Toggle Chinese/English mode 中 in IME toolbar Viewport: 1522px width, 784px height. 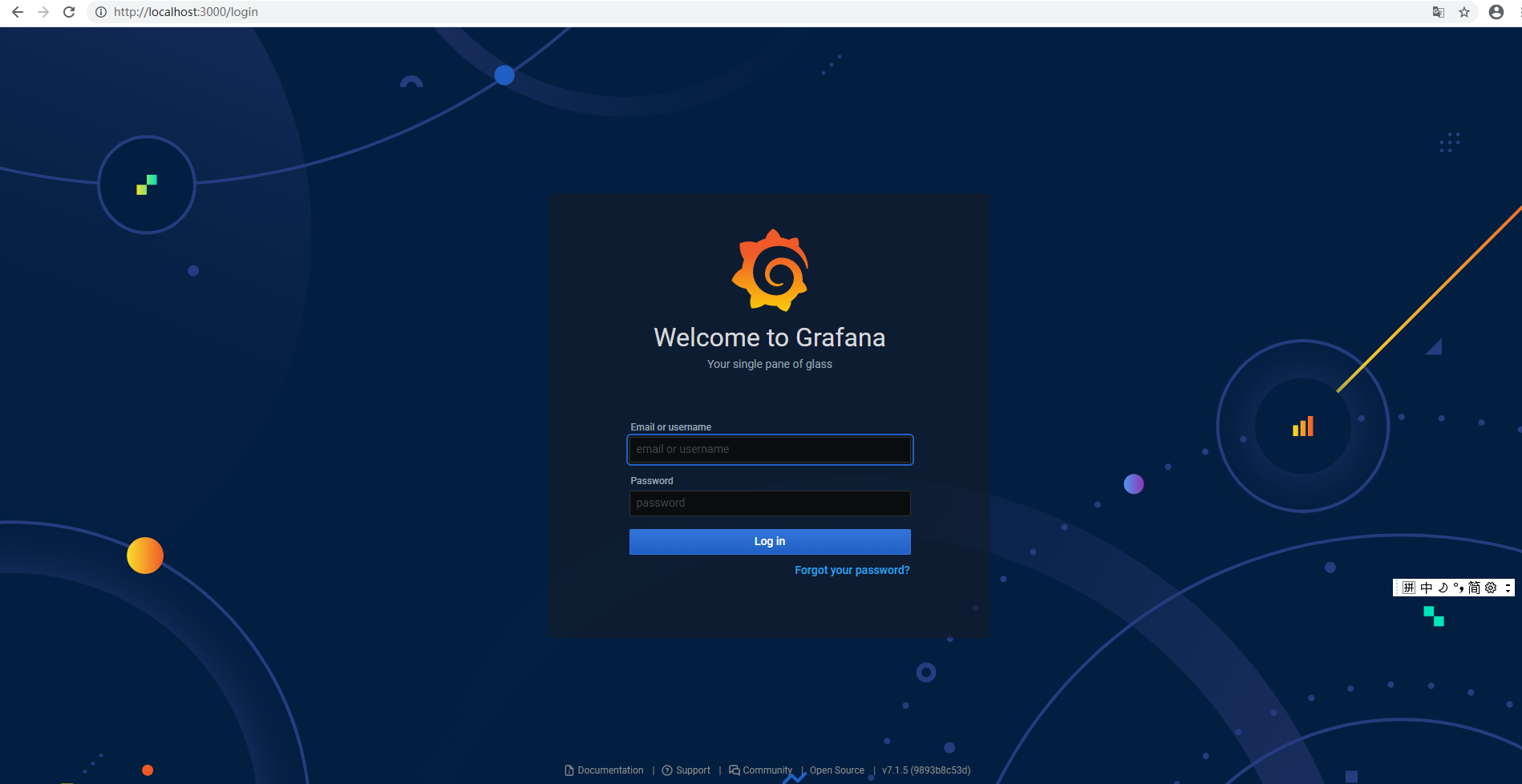[x=1427, y=588]
